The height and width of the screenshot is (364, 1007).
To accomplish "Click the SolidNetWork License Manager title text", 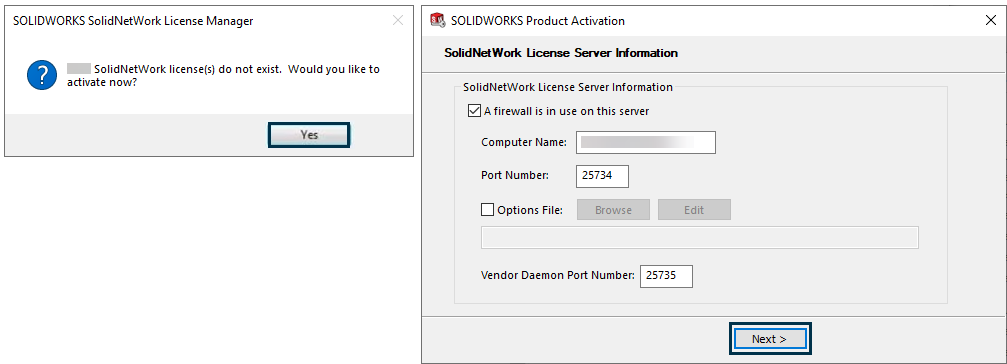I will tap(133, 21).
